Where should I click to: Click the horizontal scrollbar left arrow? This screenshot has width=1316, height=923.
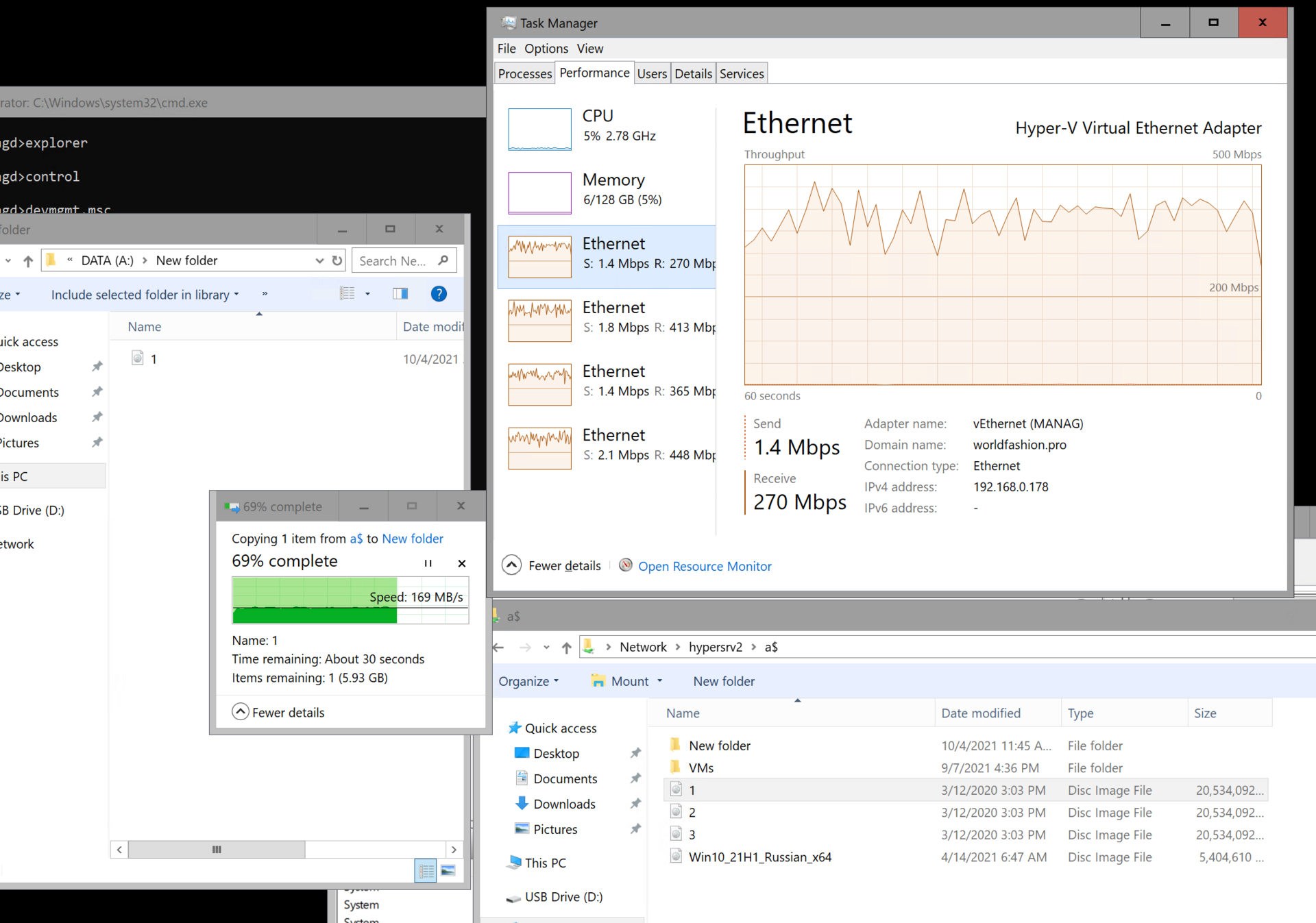click(119, 850)
